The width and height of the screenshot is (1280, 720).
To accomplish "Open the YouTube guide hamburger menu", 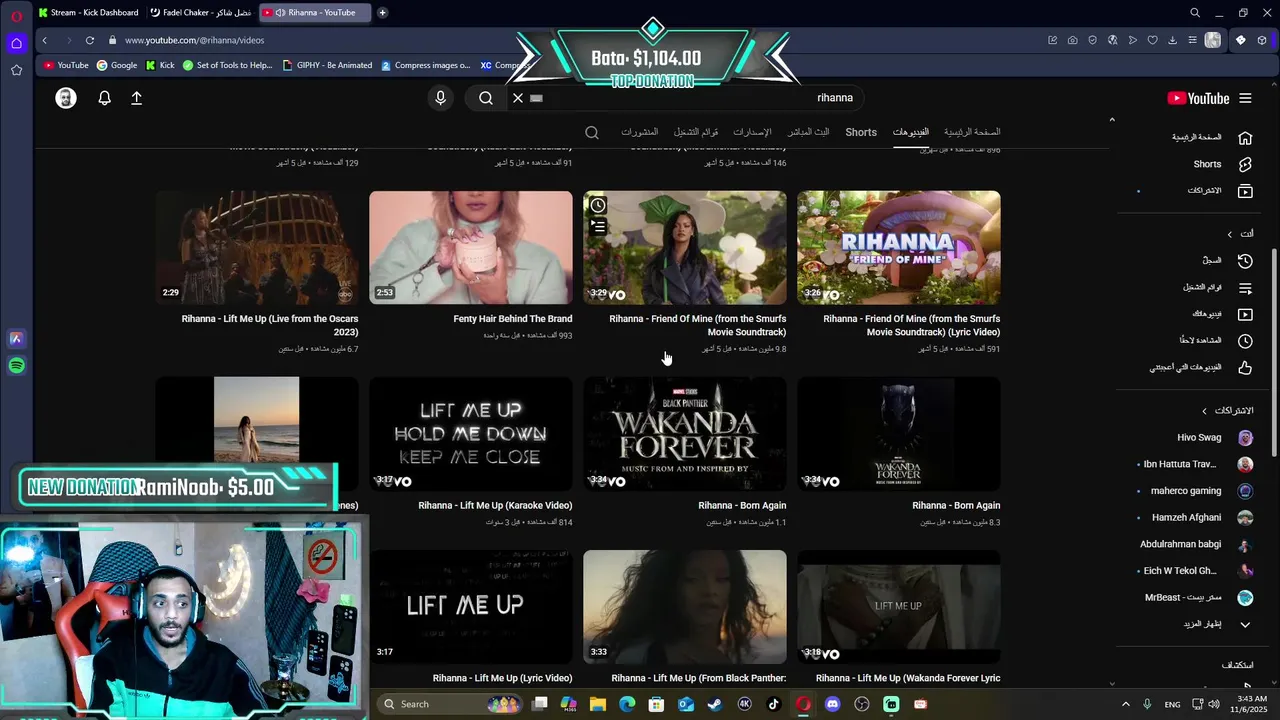I will point(1245,98).
